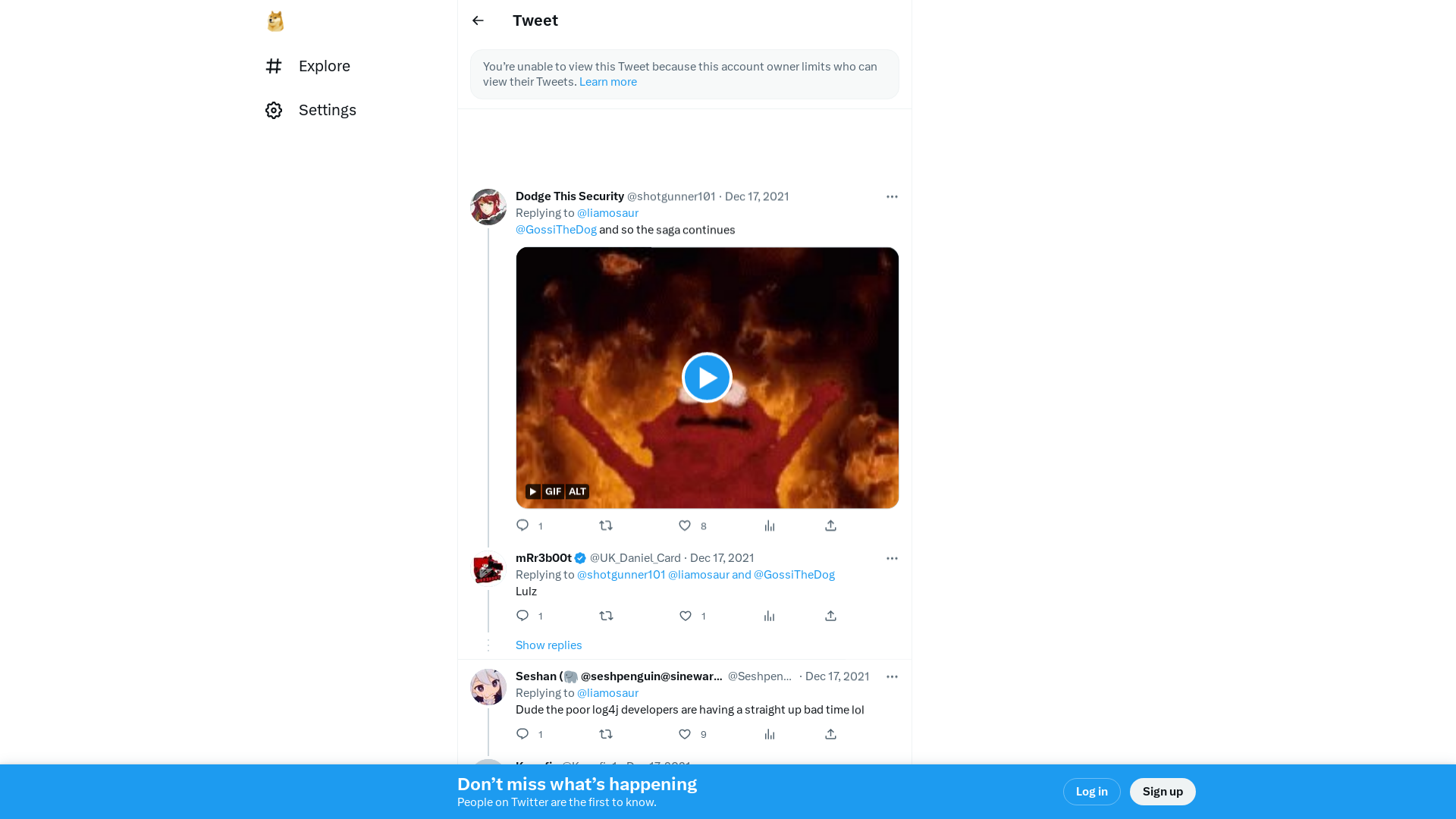Open more options on Seshan's tweet

coord(892,676)
